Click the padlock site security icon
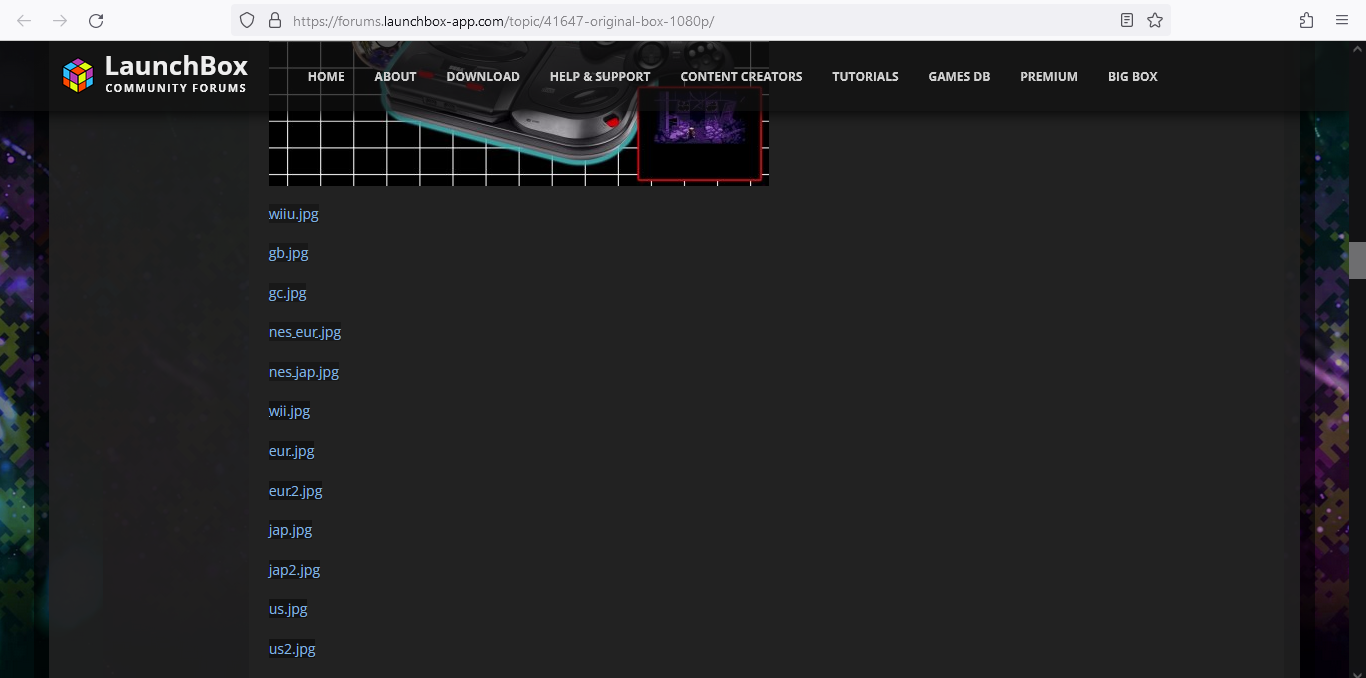 click(274, 20)
